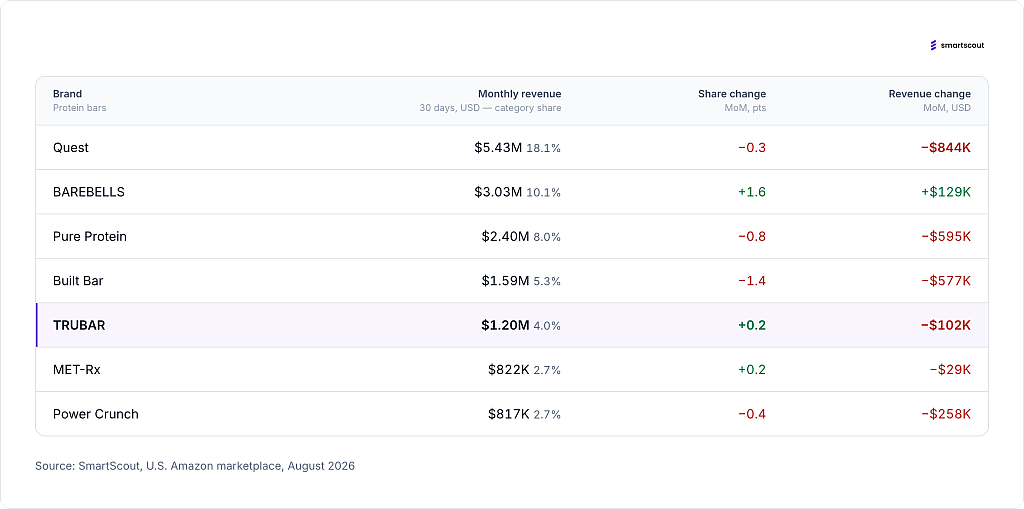
Task: Click the Pure Protein brand name
Action: (x=89, y=237)
